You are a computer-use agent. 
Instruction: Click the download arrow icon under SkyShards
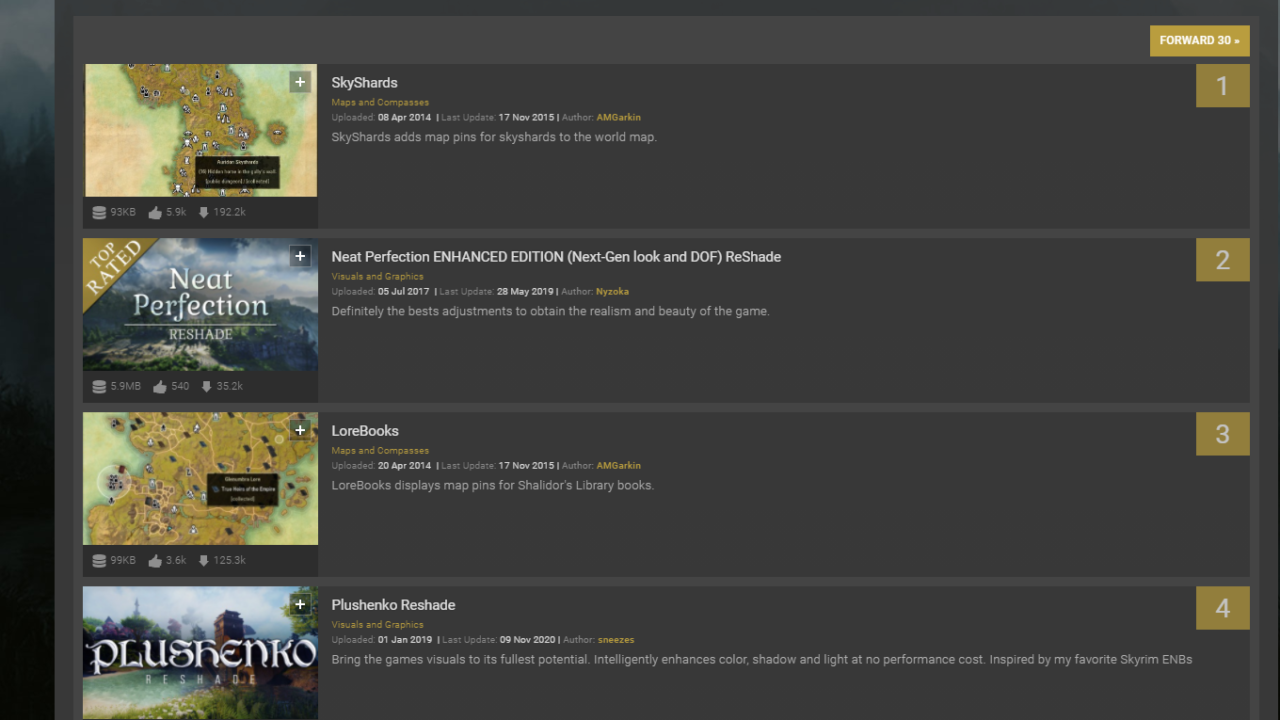(x=204, y=212)
